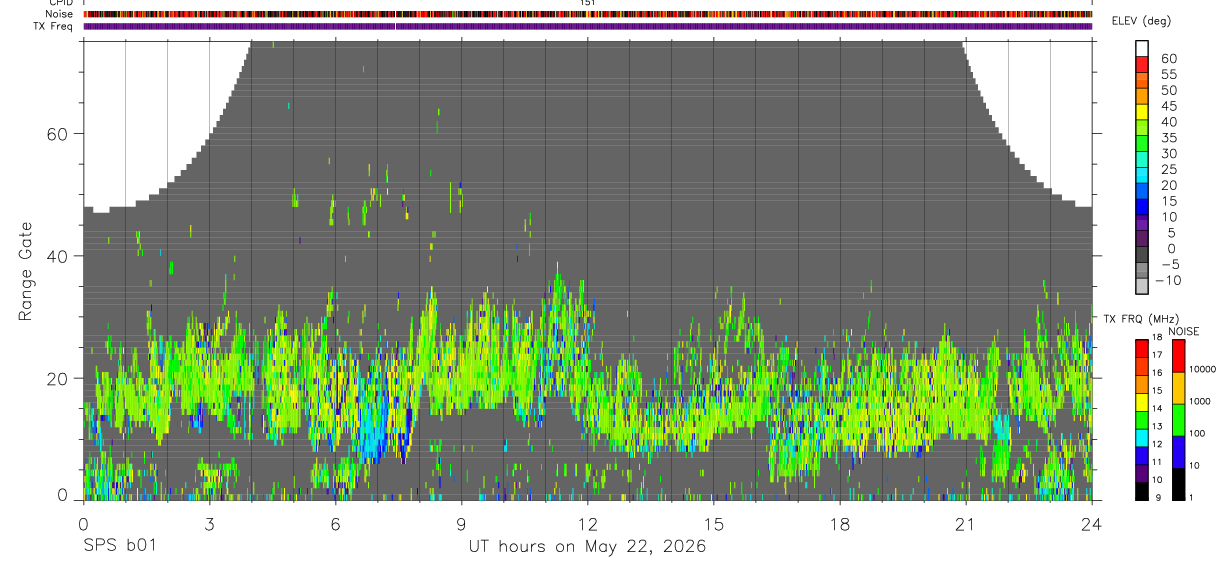Click the '14' label on the TX FRQ scale
The image size is (1228, 567).
(x=1156, y=408)
